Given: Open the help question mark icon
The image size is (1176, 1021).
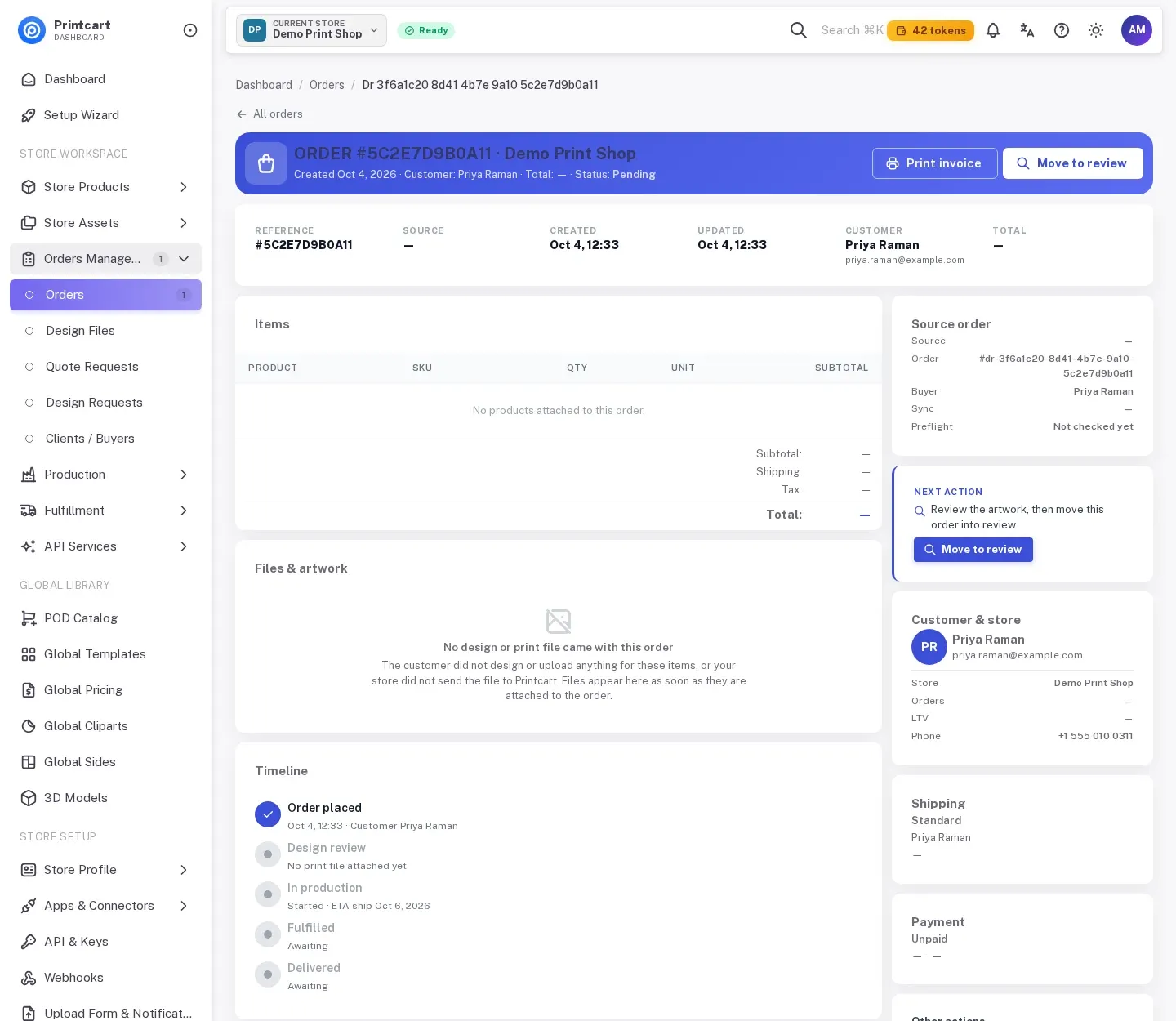Looking at the screenshot, I should (1062, 30).
